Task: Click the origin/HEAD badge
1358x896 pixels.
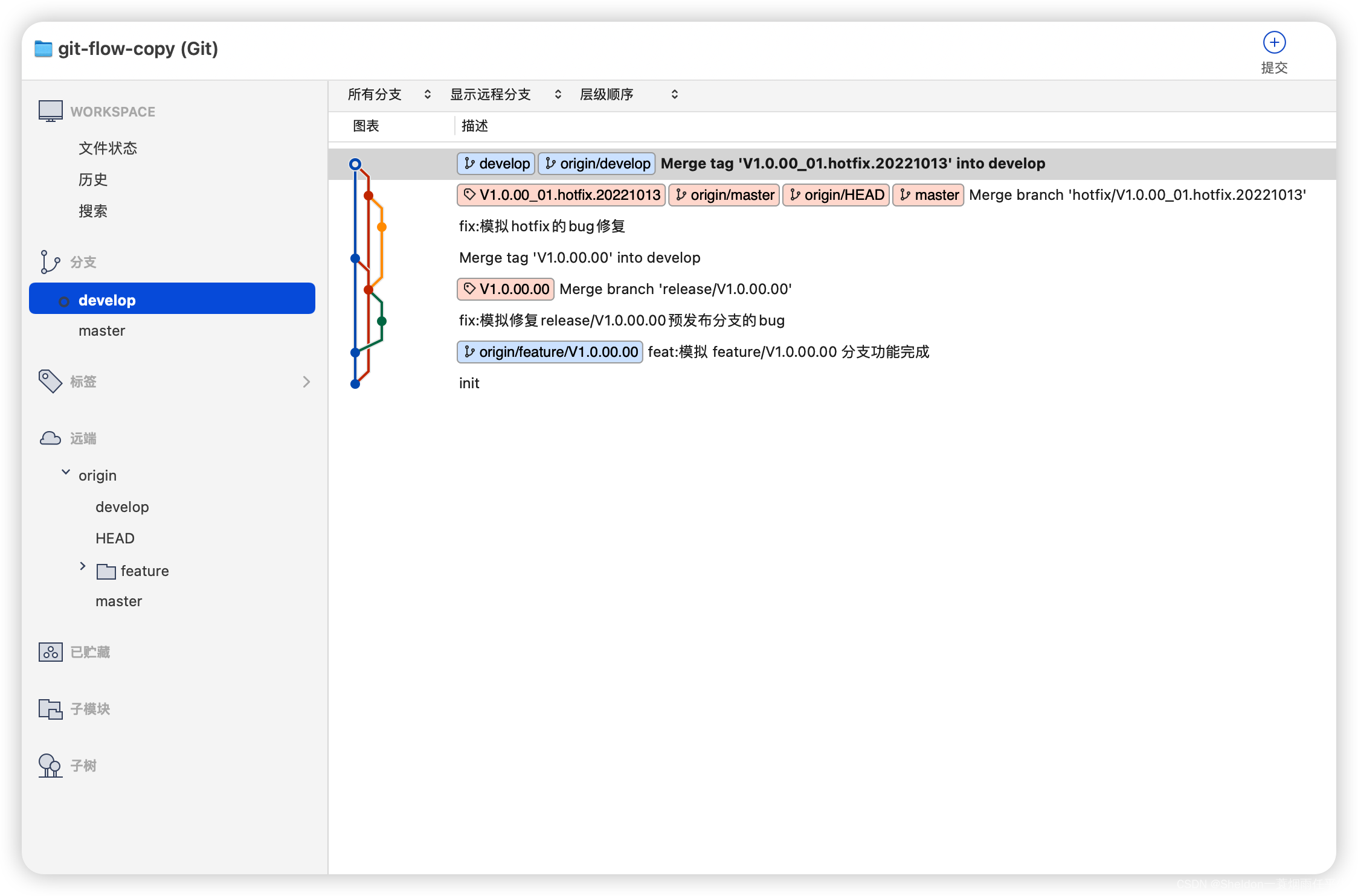Action: click(x=836, y=195)
